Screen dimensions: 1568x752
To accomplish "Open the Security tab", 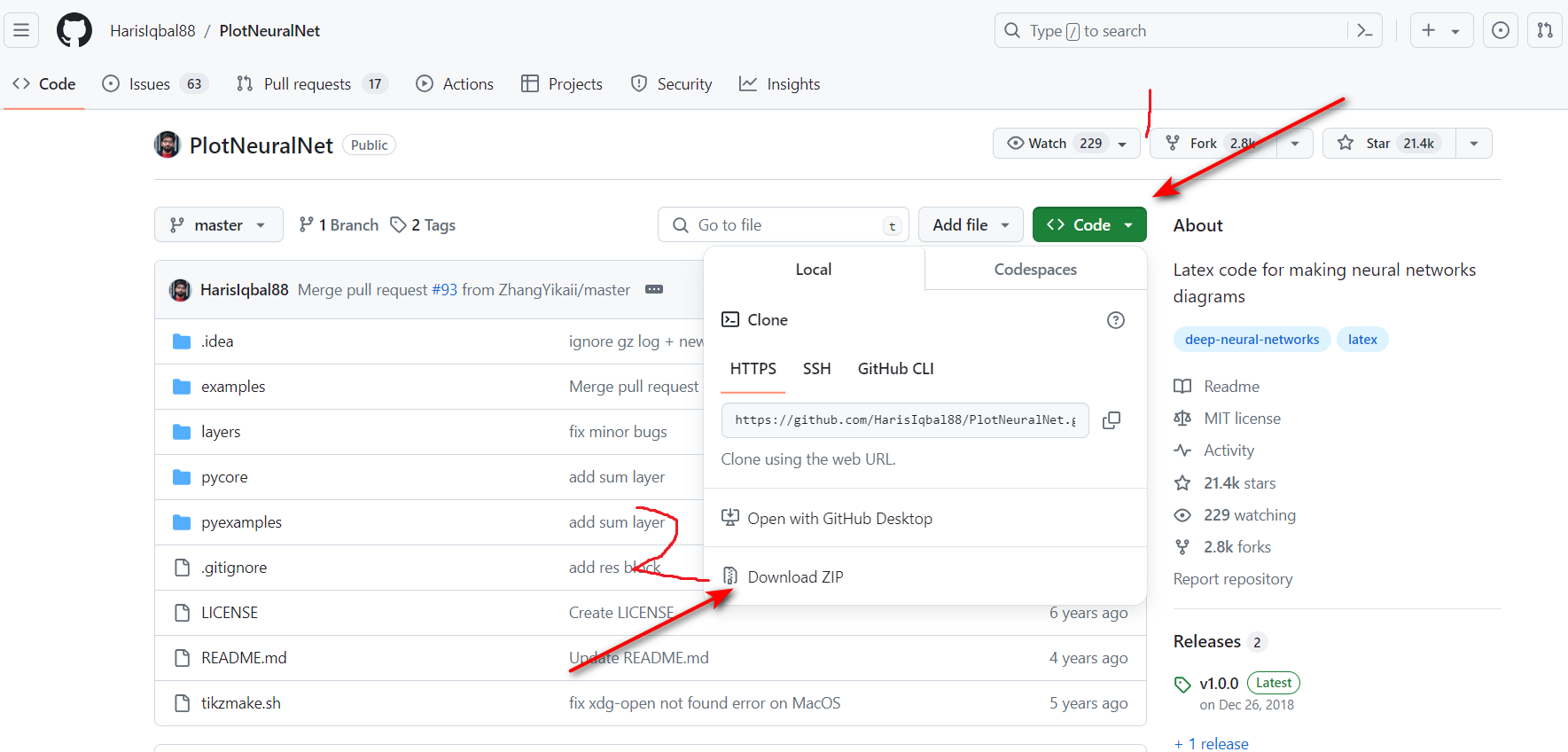I will (671, 84).
